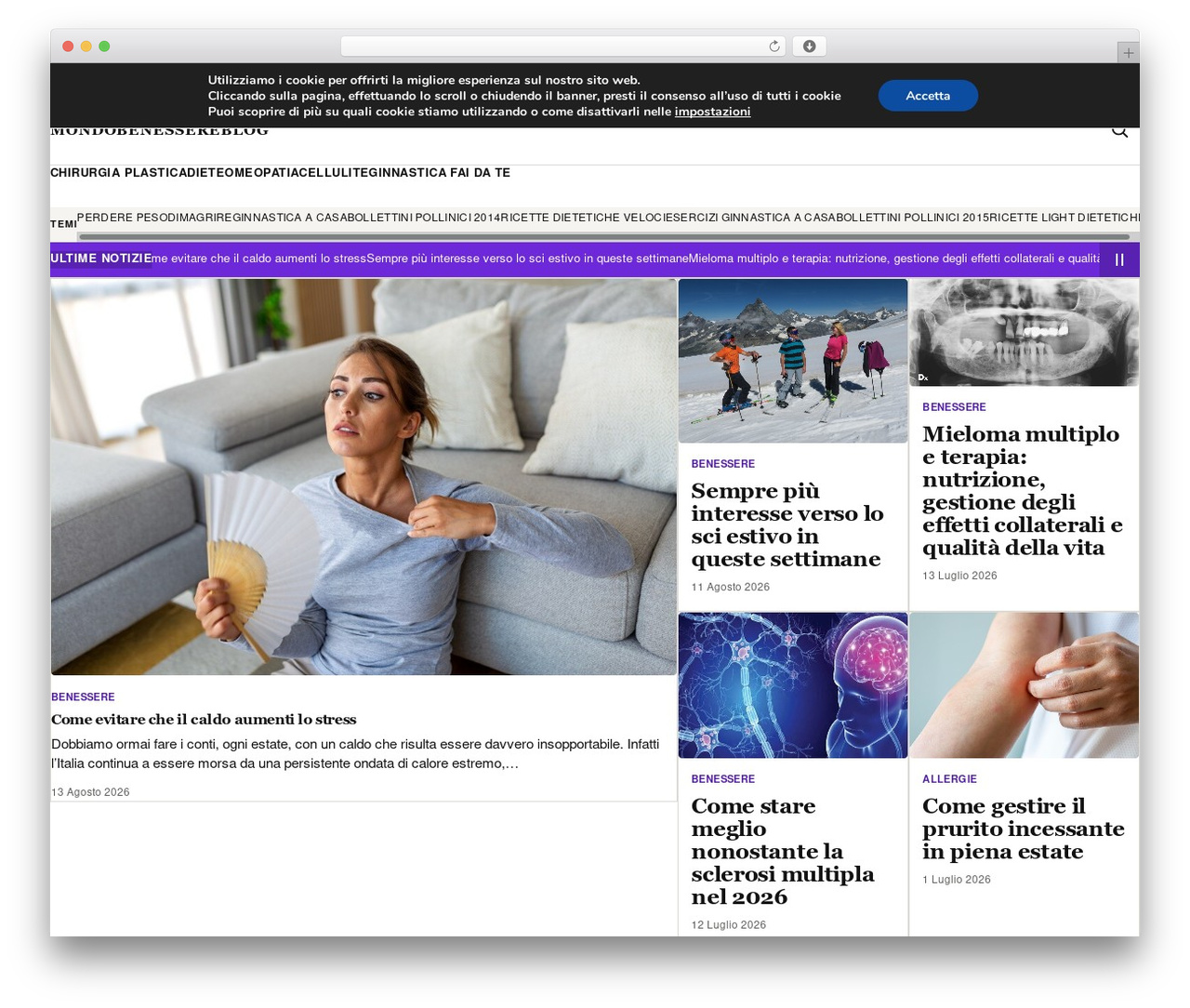Image resolution: width=1190 pixels, height=1008 pixels.
Task: Click Benessere label above the Mieloma article
Action: 954,407
